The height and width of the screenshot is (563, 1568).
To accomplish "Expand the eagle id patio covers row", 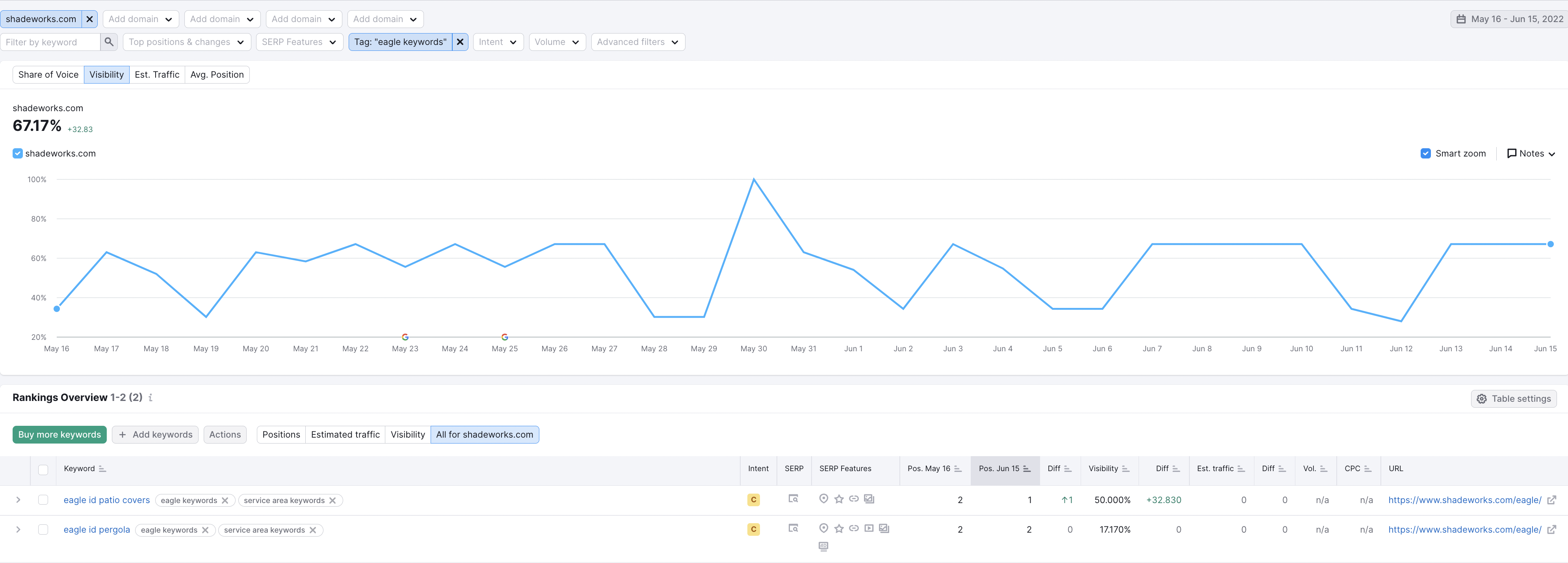I will click(x=18, y=500).
